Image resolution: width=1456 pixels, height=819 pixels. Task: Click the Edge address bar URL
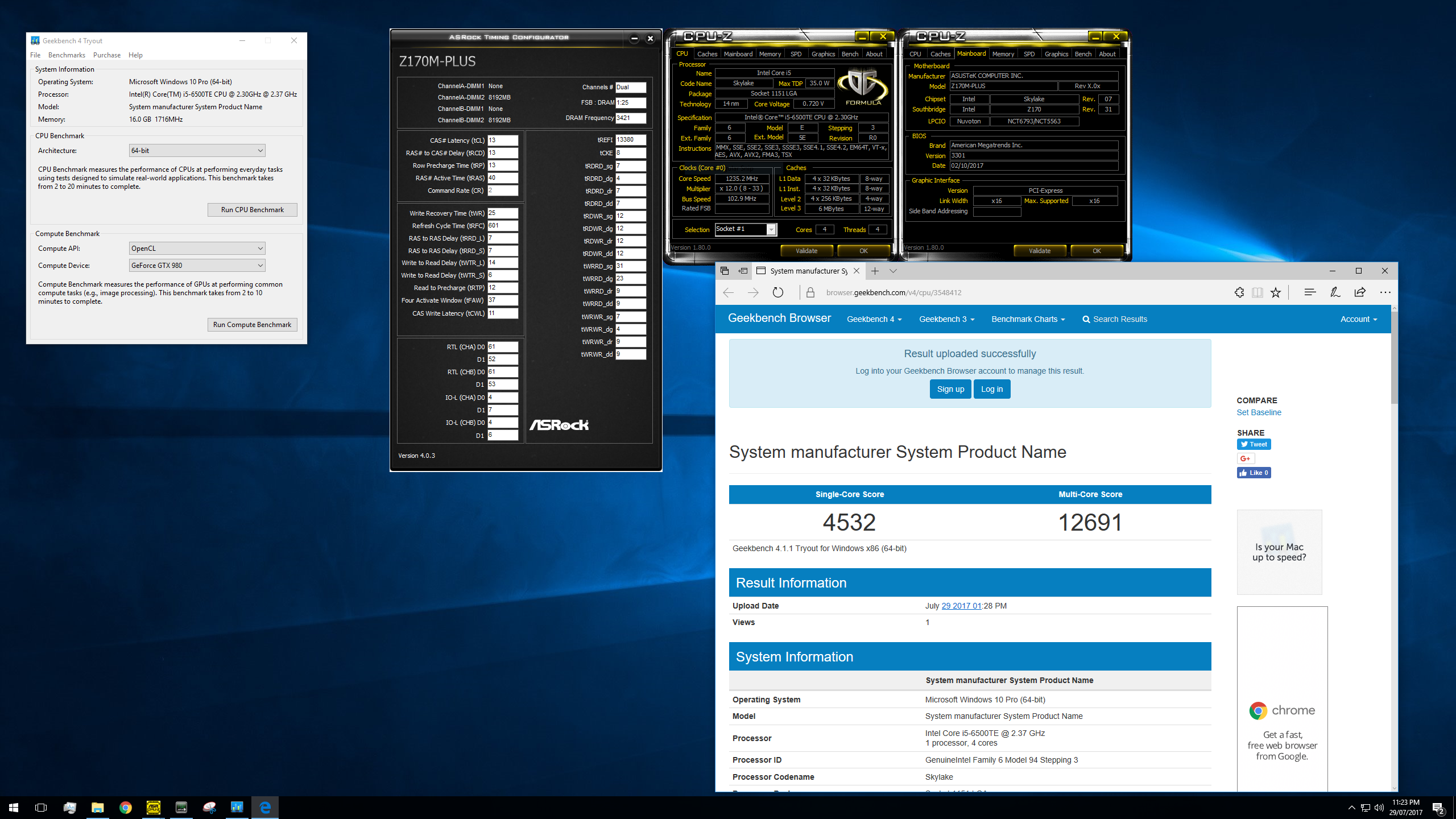tap(894, 292)
